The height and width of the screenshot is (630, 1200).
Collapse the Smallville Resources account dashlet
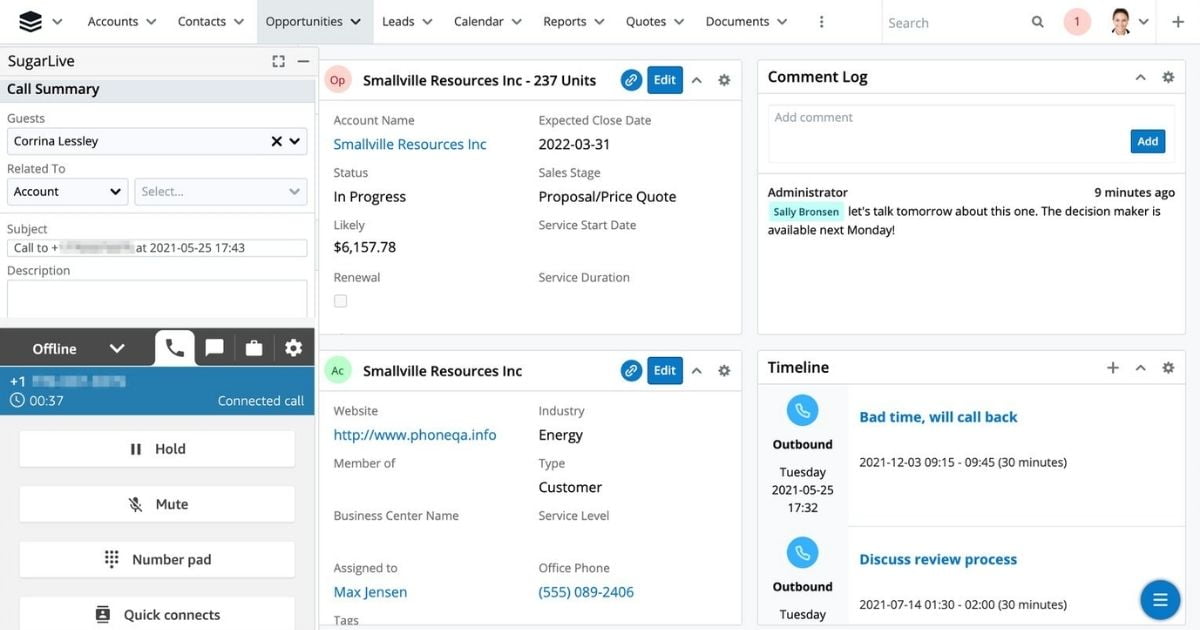coord(697,370)
